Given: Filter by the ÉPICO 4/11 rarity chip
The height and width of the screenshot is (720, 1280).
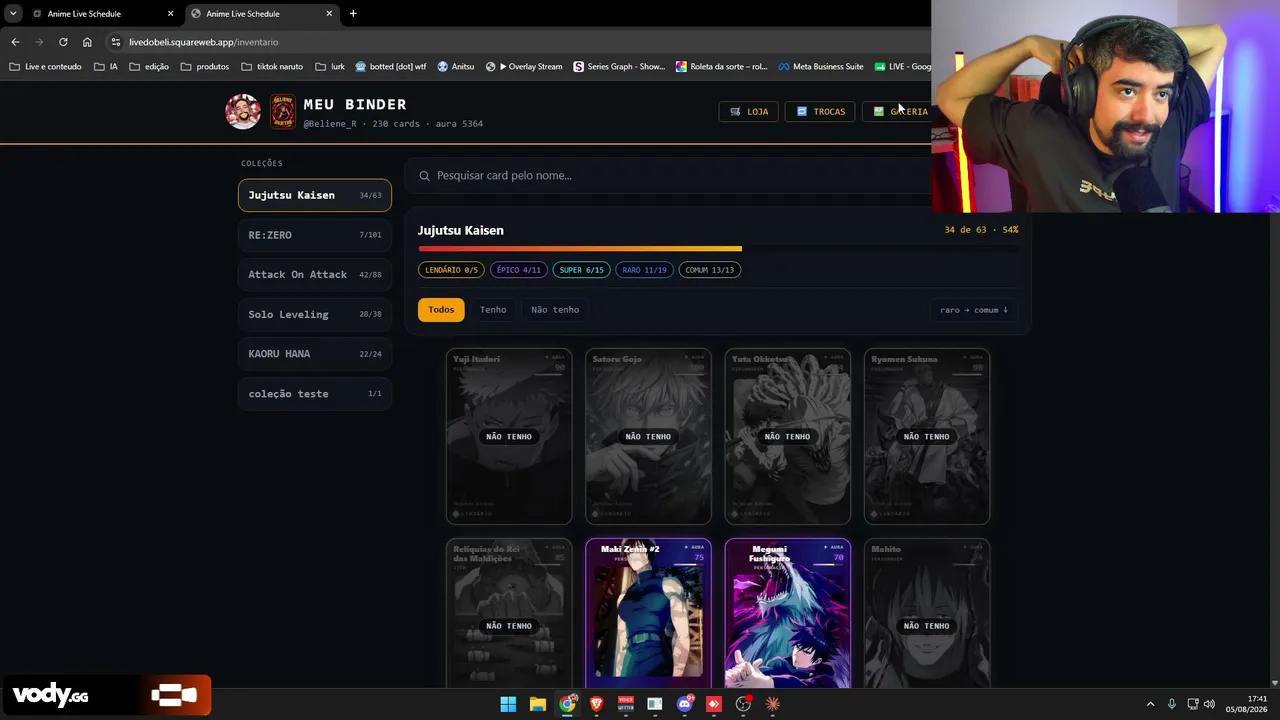Looking at the screenshot, I should pyautogui.click(x=518, y=270).
